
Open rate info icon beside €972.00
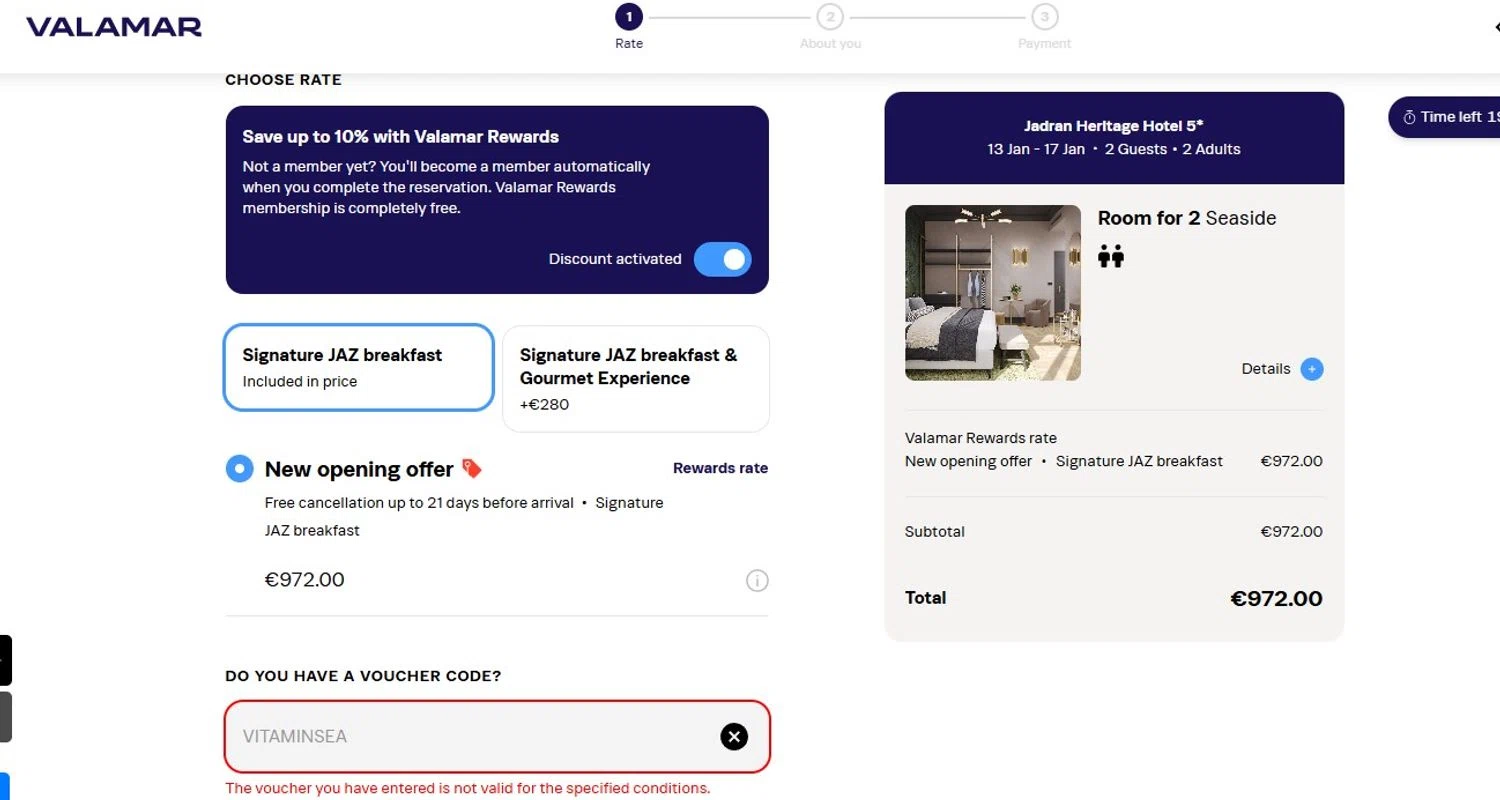click(x=757, y=580)
